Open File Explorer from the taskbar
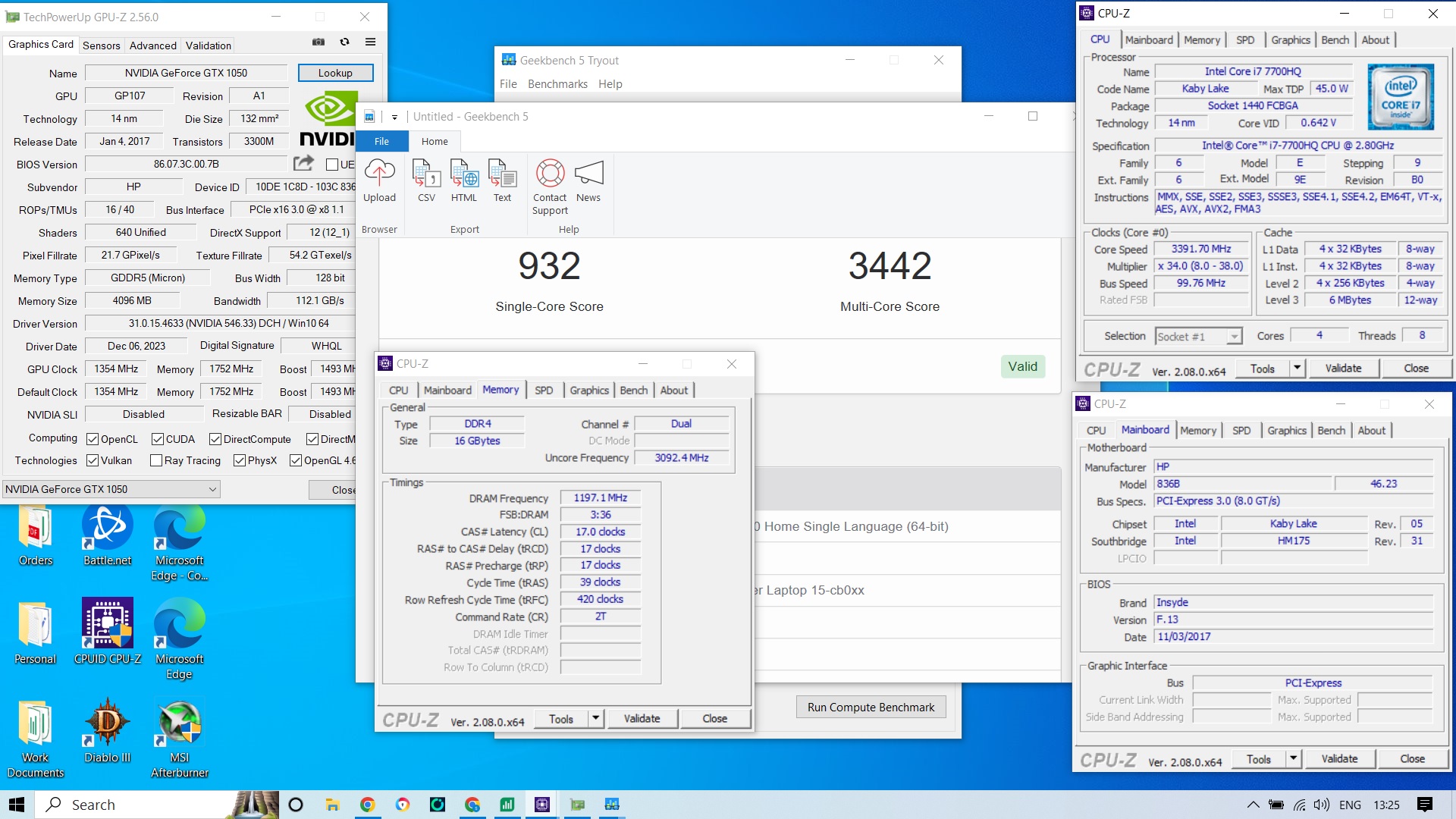This screenshot has height=819, width=1456. [x=332, y=805]
